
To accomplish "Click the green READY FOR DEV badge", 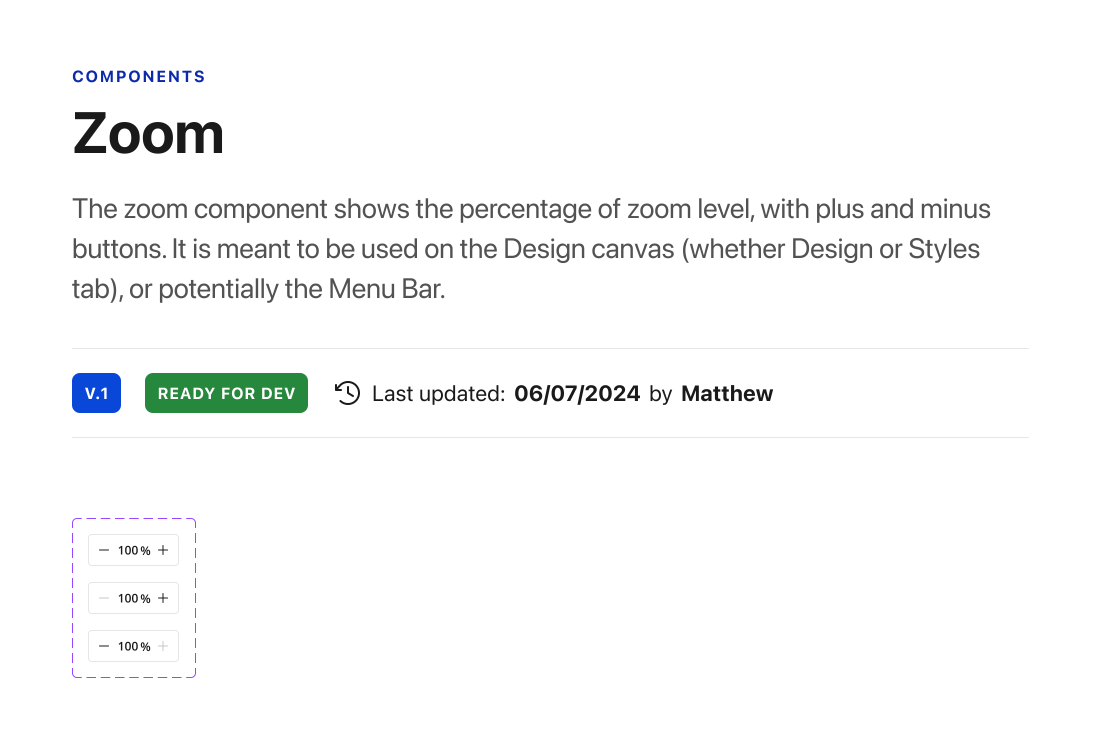I will 226,393.
